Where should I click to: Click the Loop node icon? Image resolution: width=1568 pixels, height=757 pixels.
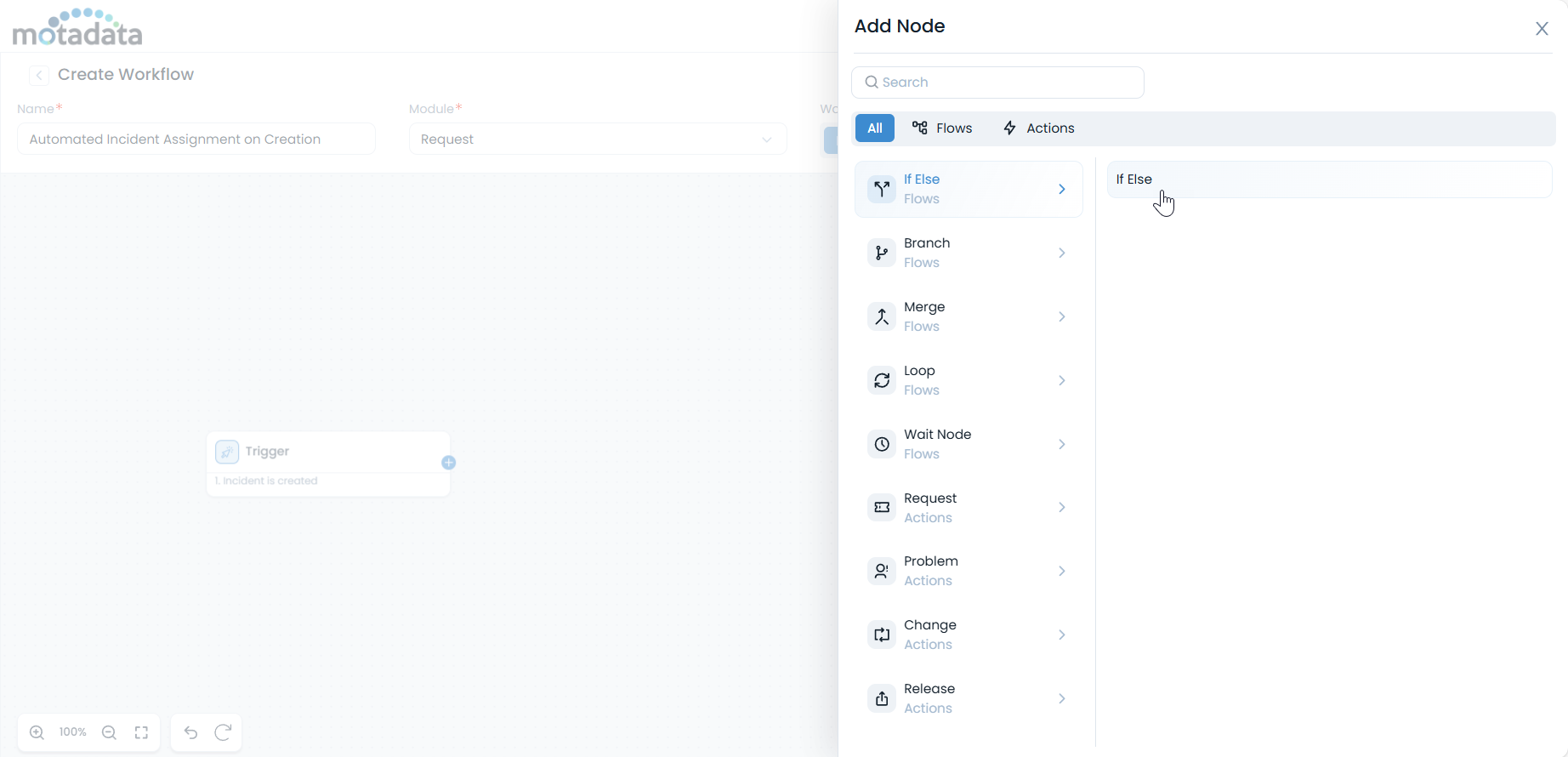click(882, 380)
